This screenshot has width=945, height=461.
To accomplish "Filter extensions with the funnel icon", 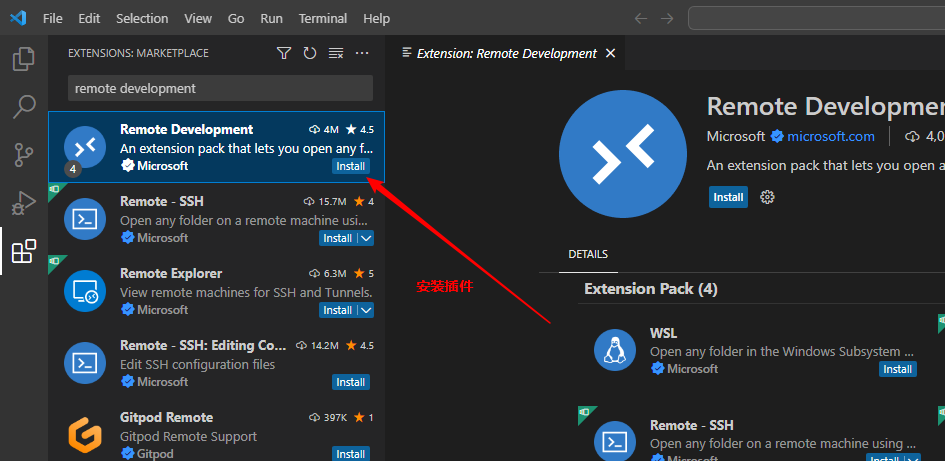I will (x=284, y=53).
